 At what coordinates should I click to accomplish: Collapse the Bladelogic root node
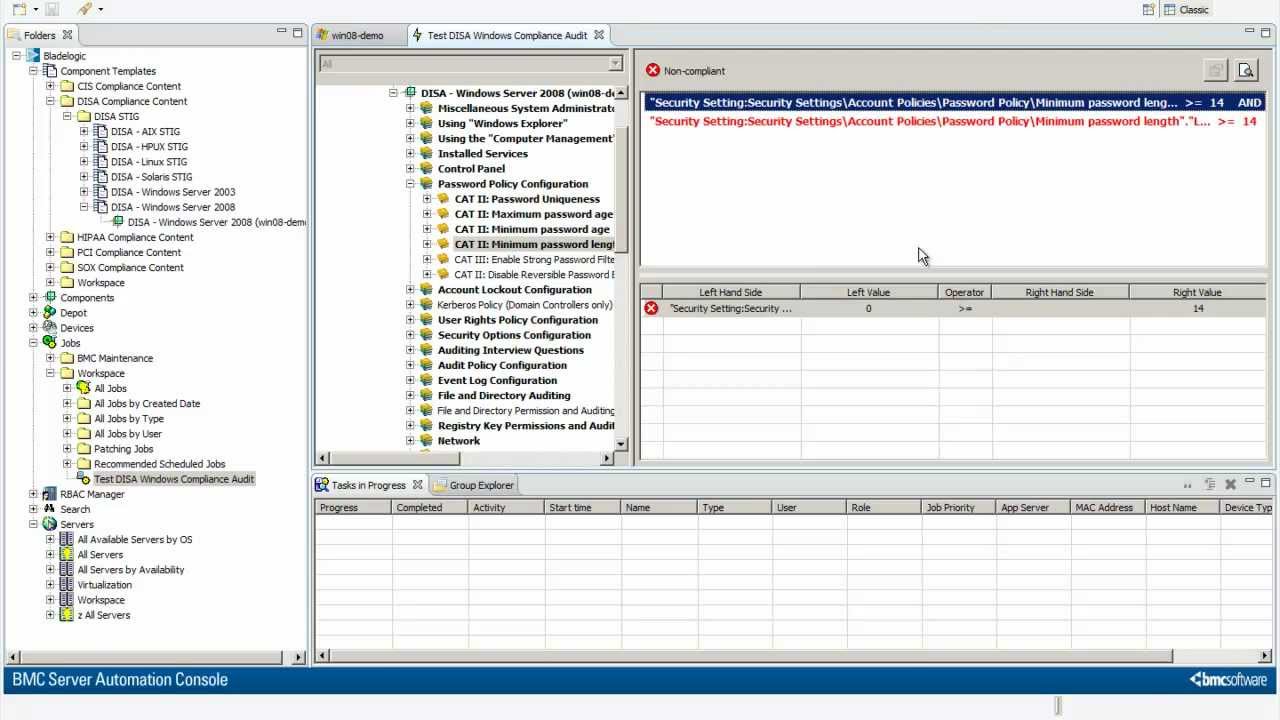pyautogui.click(x=16, y=56)
